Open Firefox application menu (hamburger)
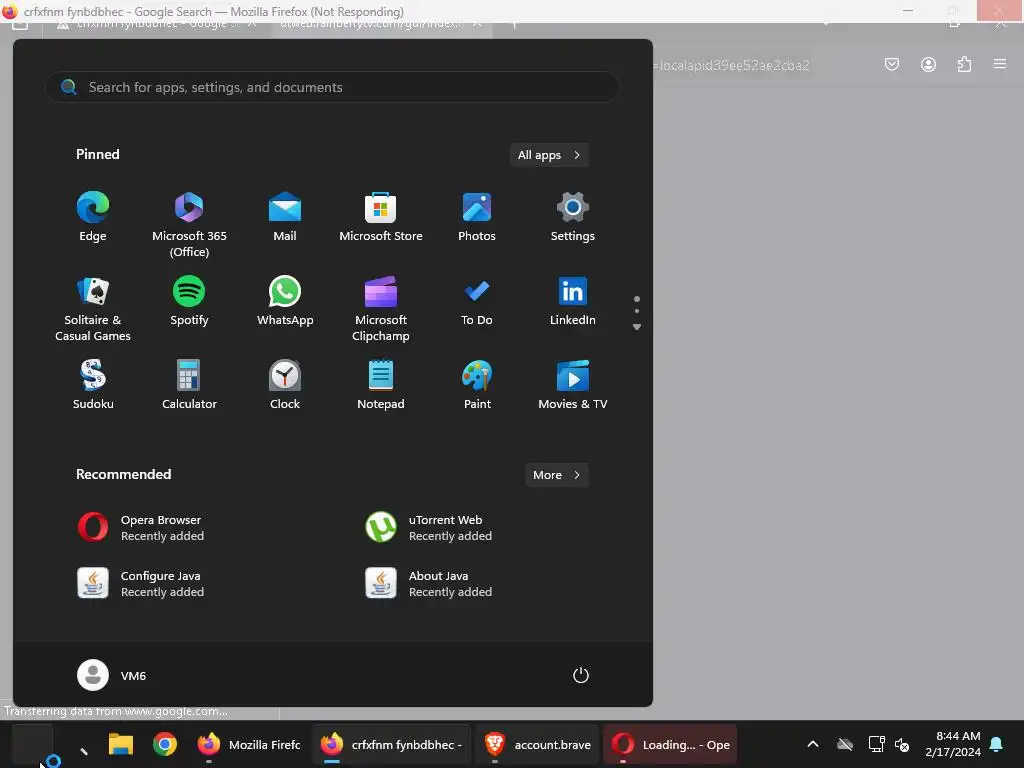Screen dimensions: 1024x768 tap(999, 64)
